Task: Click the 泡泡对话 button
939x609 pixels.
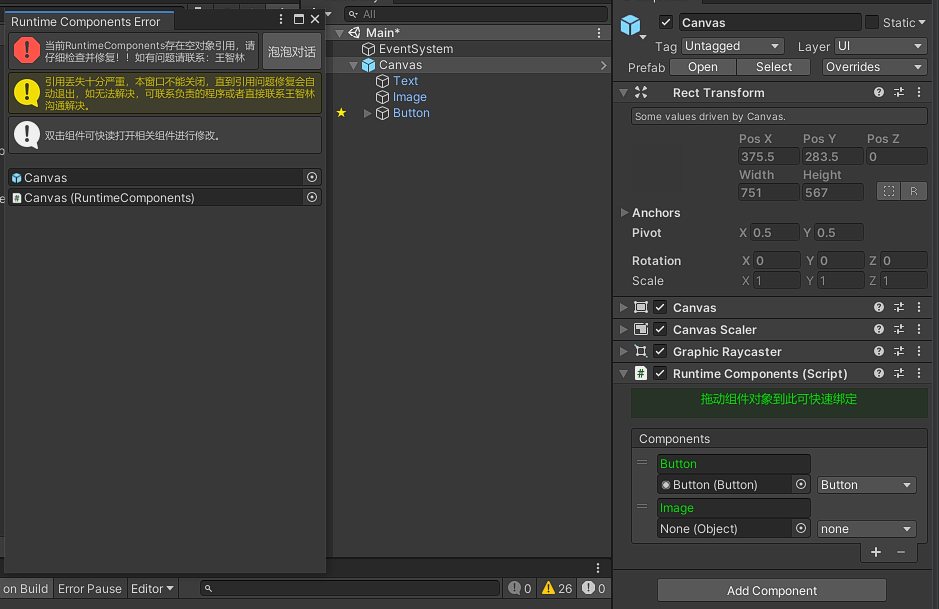Action: click(292, 51)
